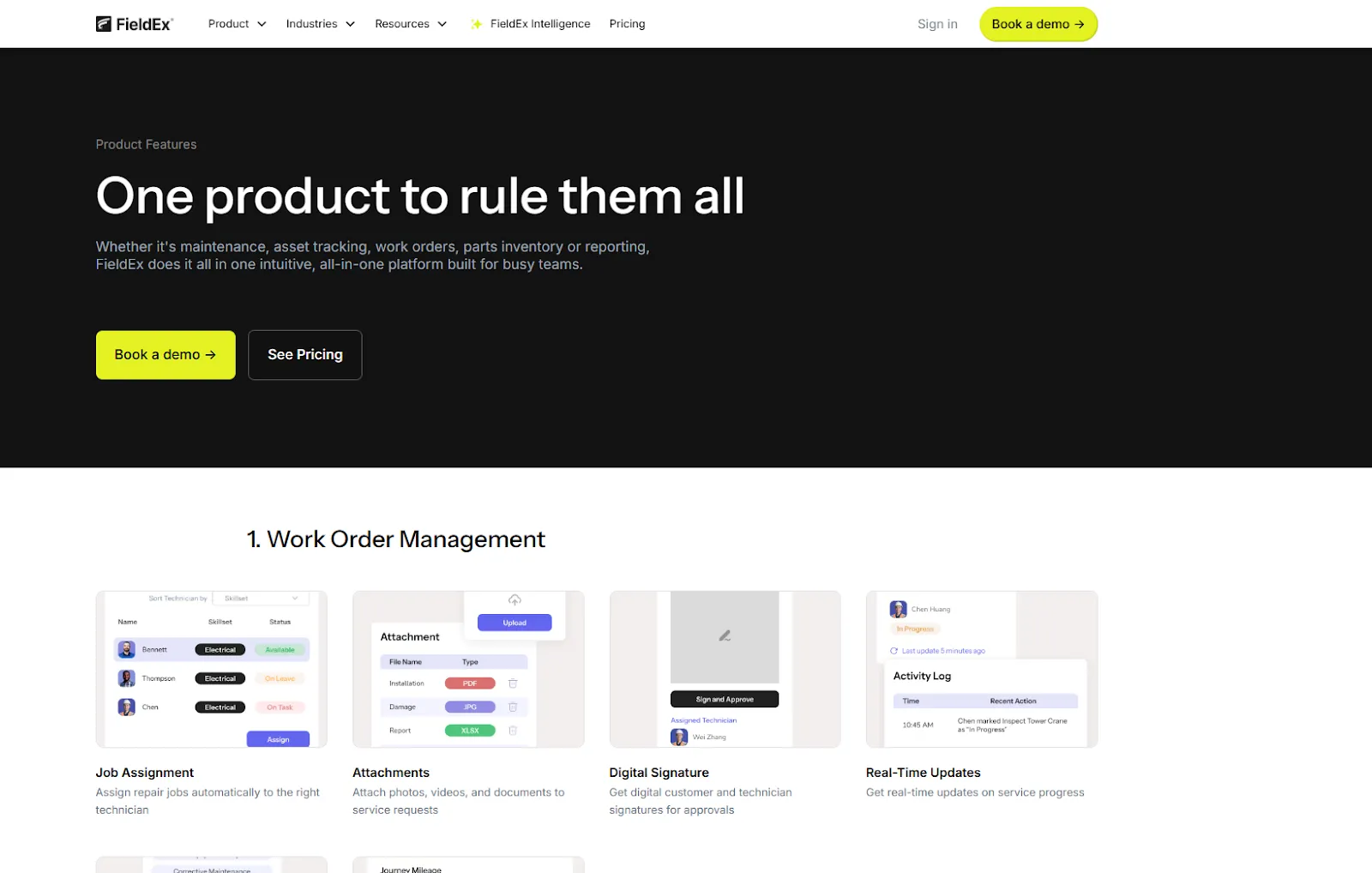Open the Digital Signature illustration card

pyautogui.click(x=725, y=669)
